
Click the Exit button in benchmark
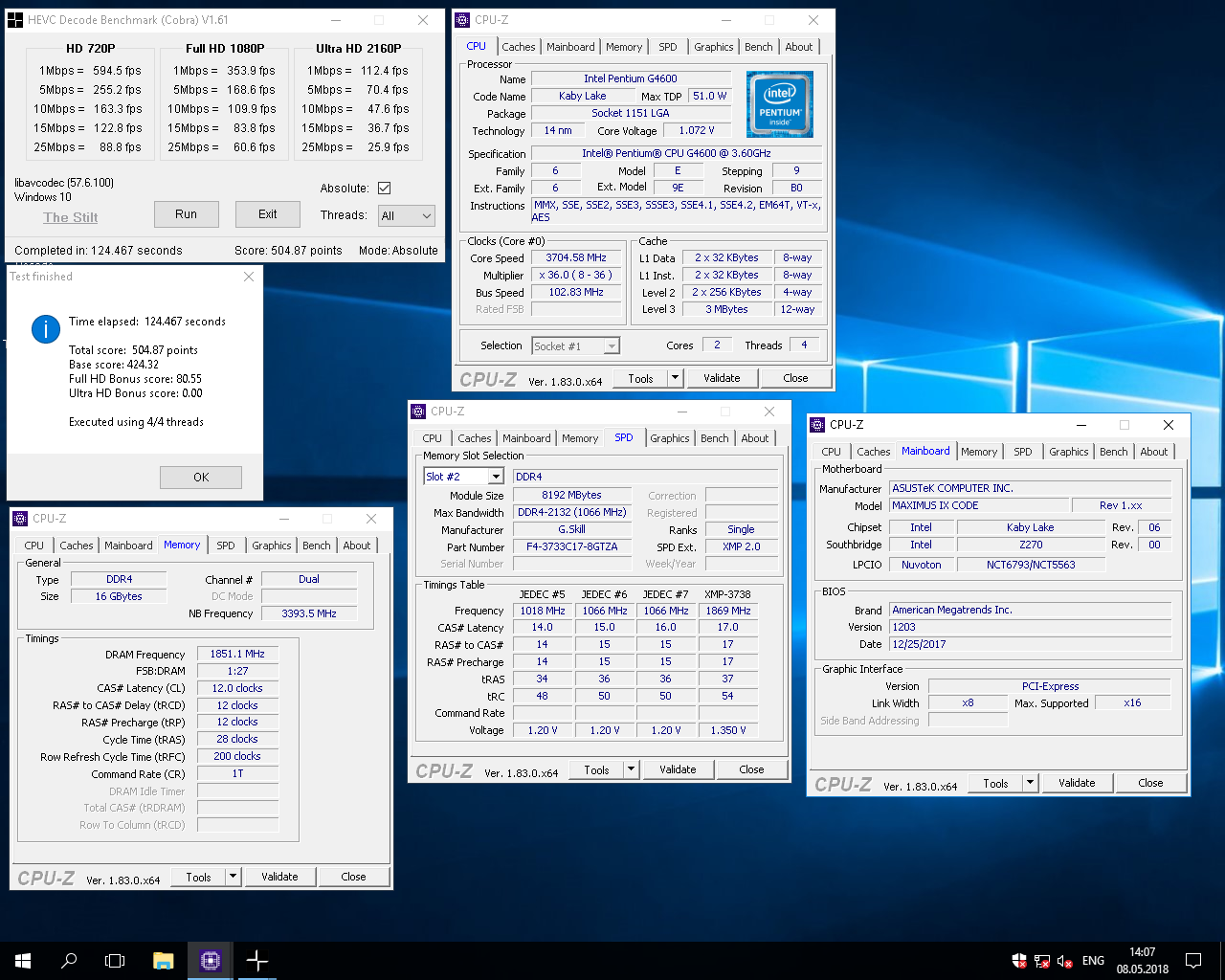(x=268, y=214)
